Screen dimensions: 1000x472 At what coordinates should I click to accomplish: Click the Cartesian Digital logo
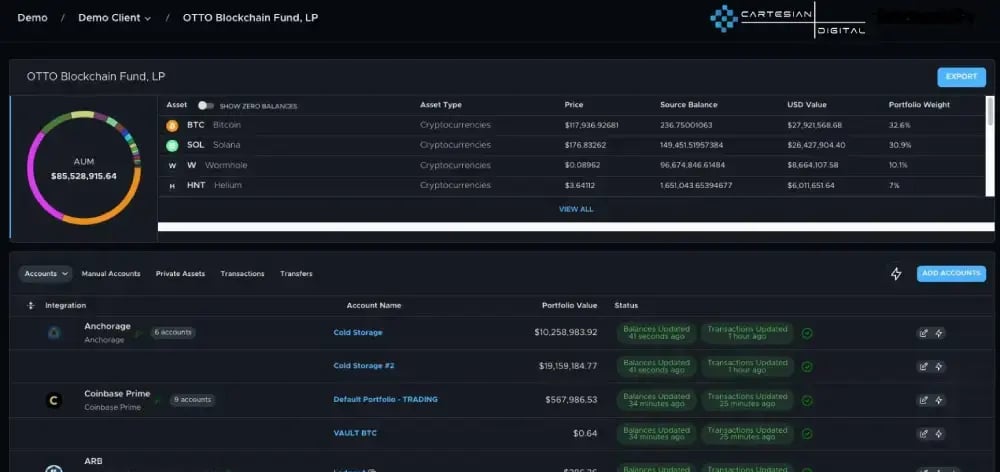(x=788, y=20)
